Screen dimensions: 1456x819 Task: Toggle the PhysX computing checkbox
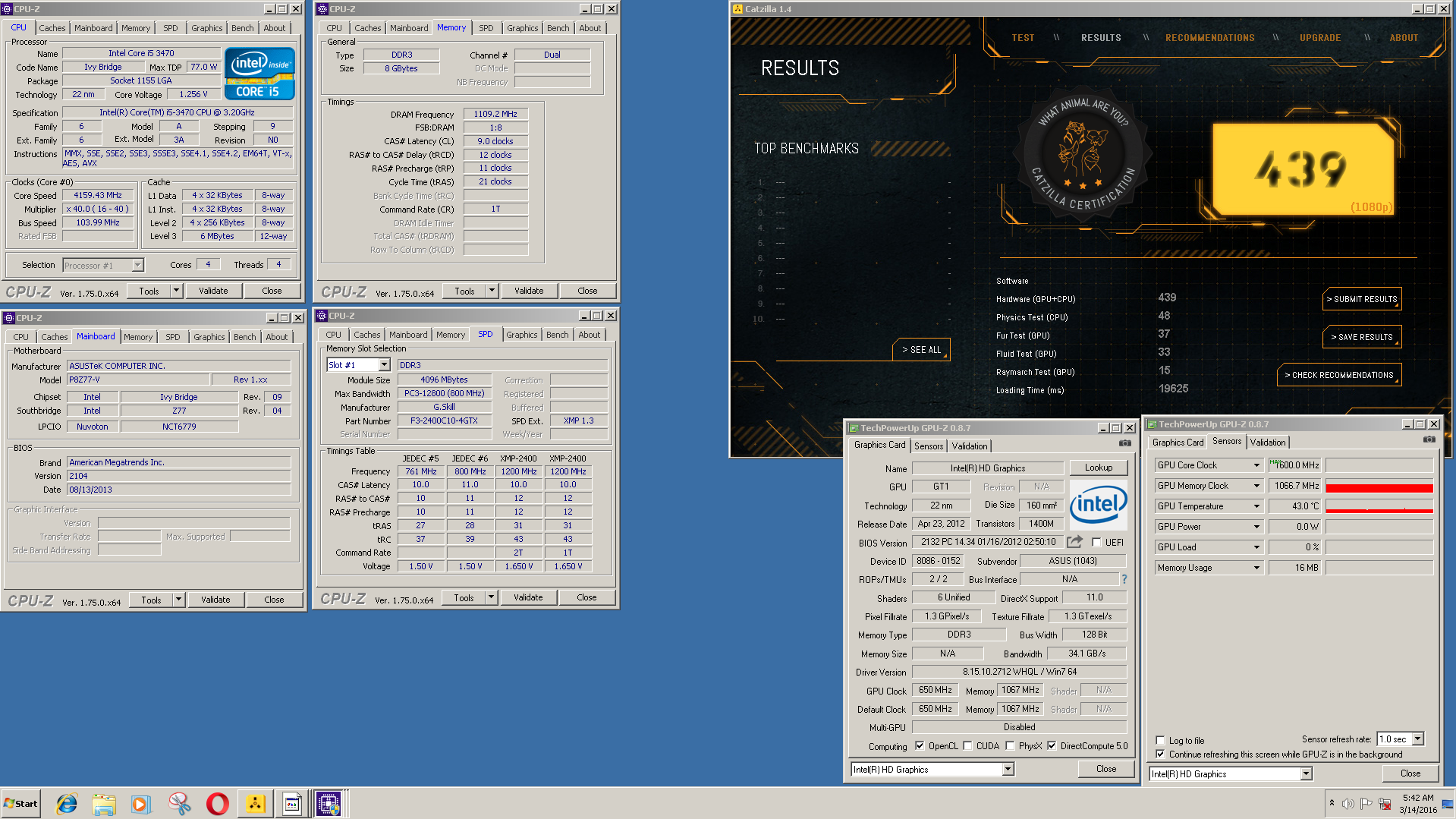click(x=1010, y=746)
